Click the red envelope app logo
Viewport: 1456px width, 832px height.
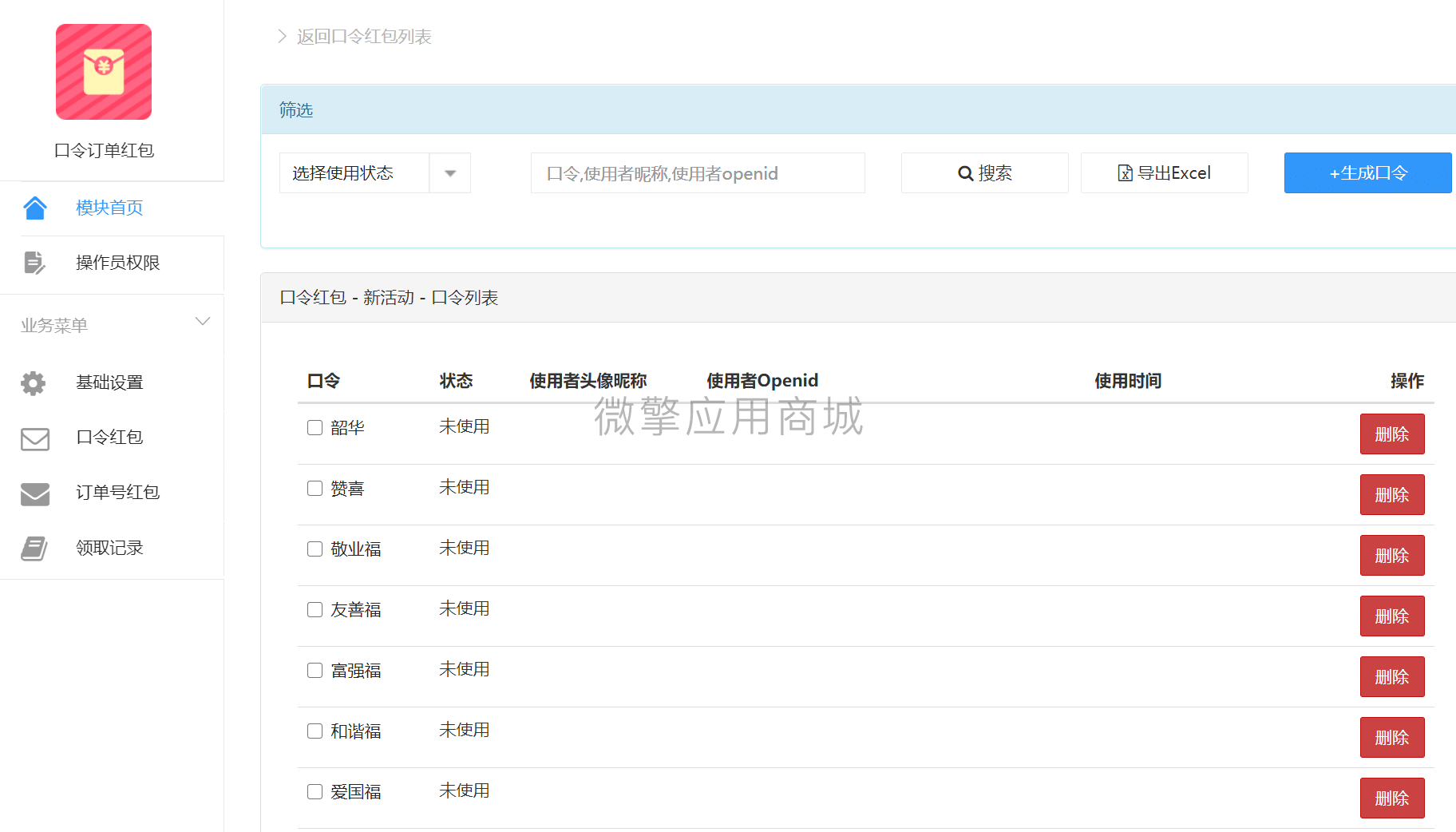coord(104,72)
